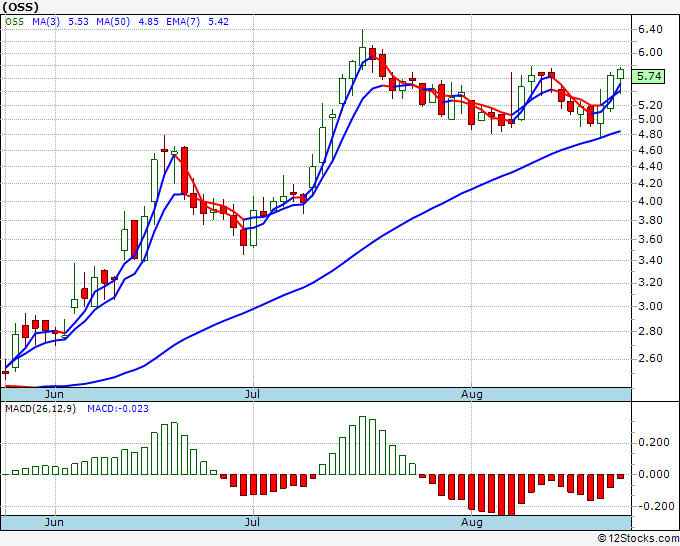Image resolution: width=680 pixels, height=546 pixels.
Task: Click the 3.80 price axis label
Action: [x=650, y=220]
